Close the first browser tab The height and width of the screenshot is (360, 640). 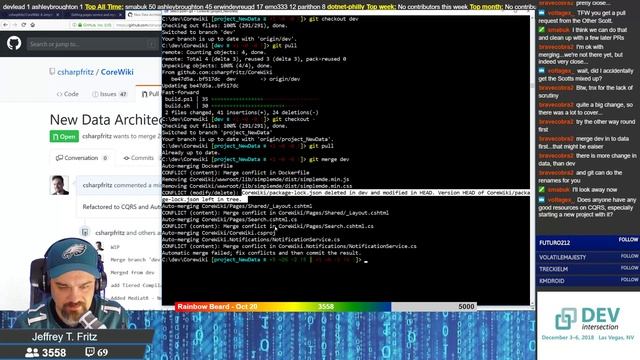click(58, 15)
